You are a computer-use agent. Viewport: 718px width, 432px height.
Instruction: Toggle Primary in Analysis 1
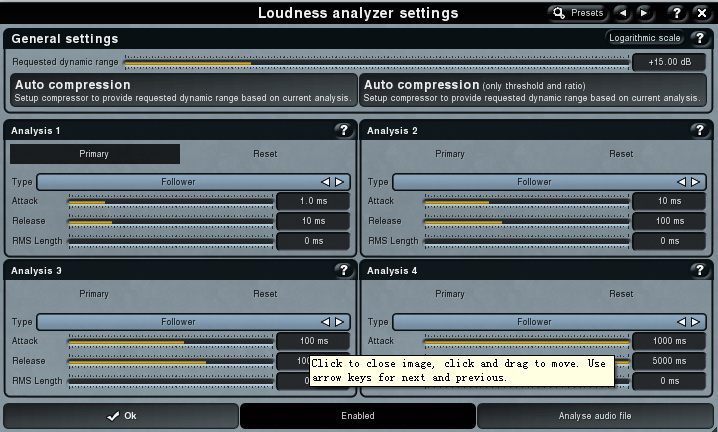pyautogui.click(x=95, y=154)
